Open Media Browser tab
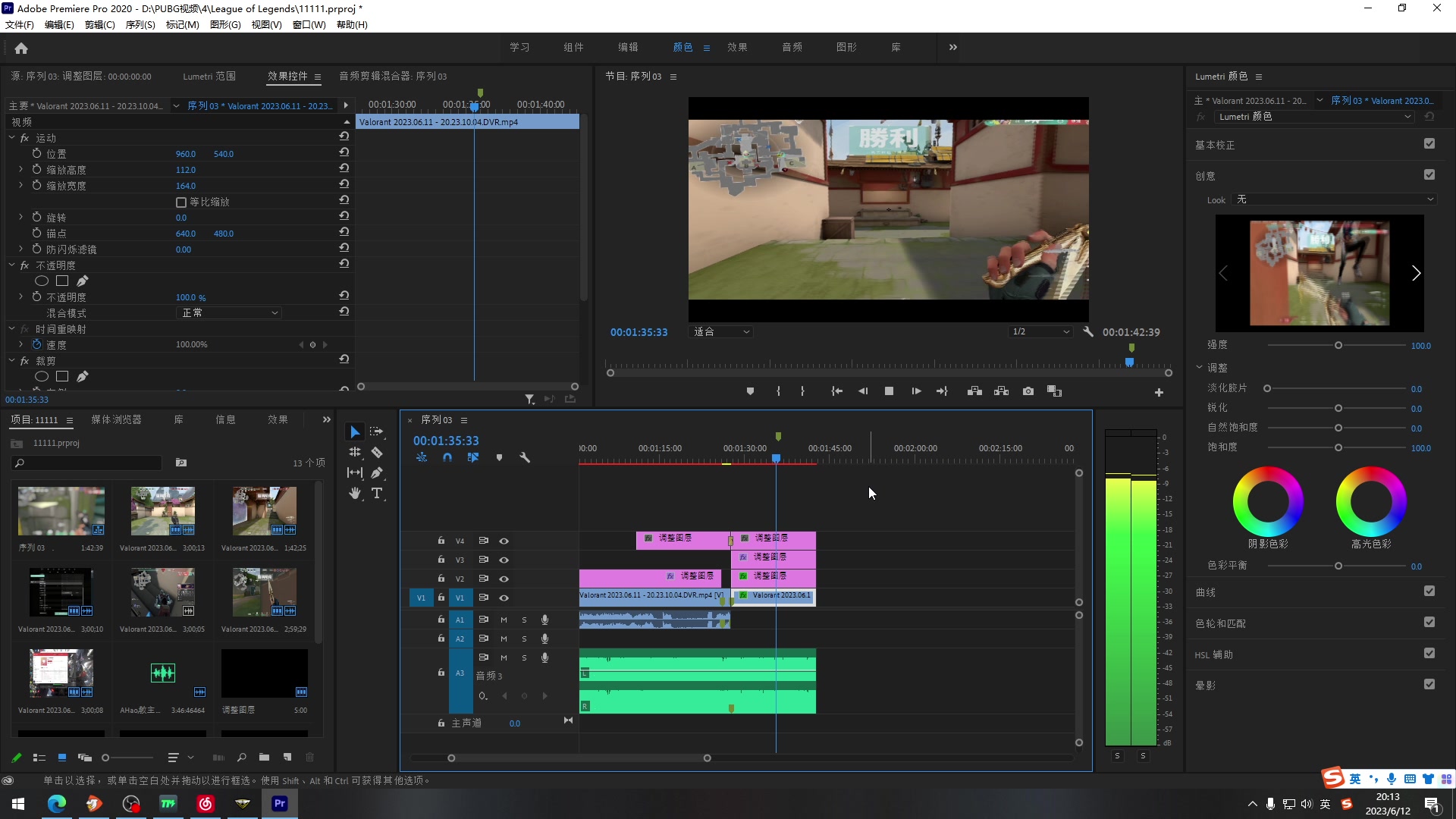This screenshot has height=819, width=1456. 116,419
